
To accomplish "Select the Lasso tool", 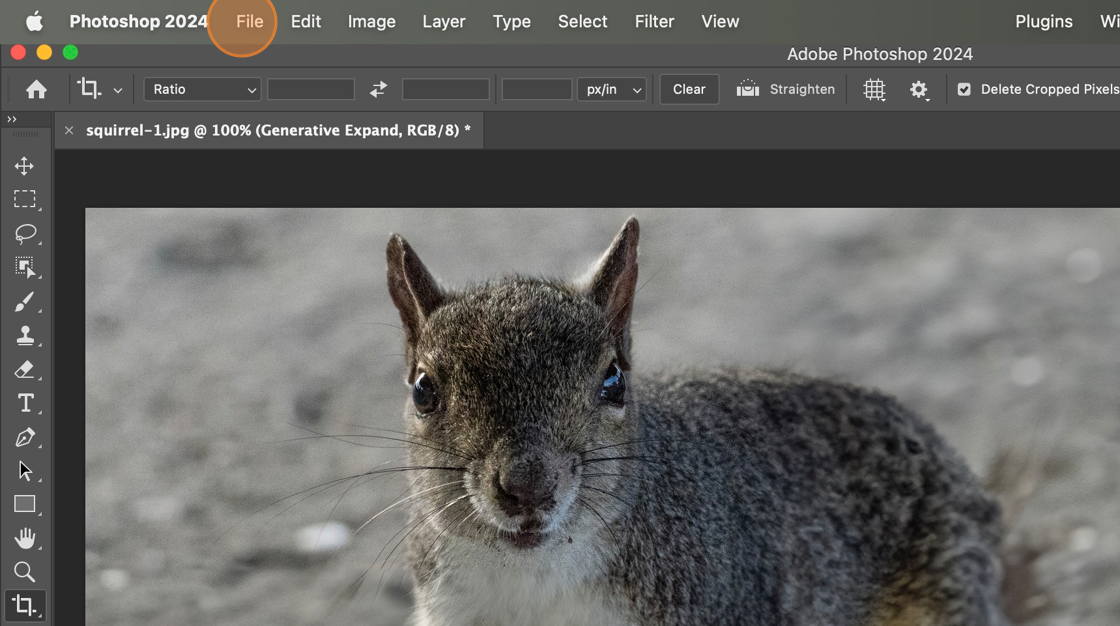I will (x=24, y=234).
